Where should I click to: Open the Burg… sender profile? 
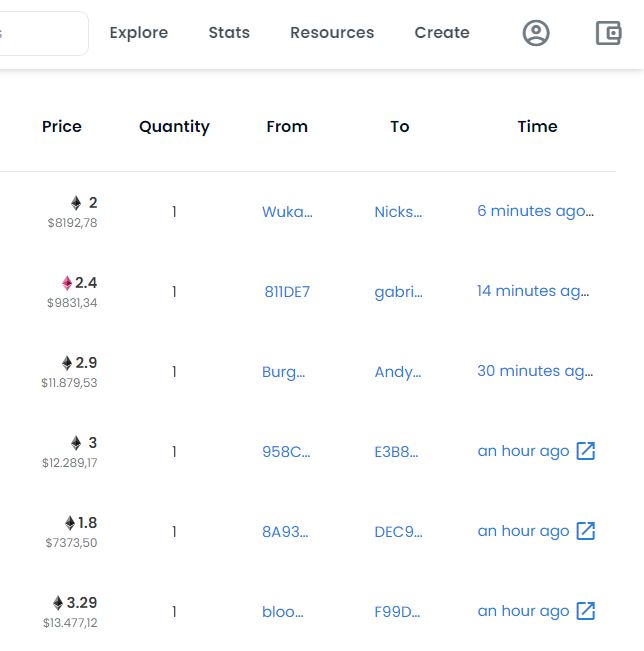(x=284, y=372)
